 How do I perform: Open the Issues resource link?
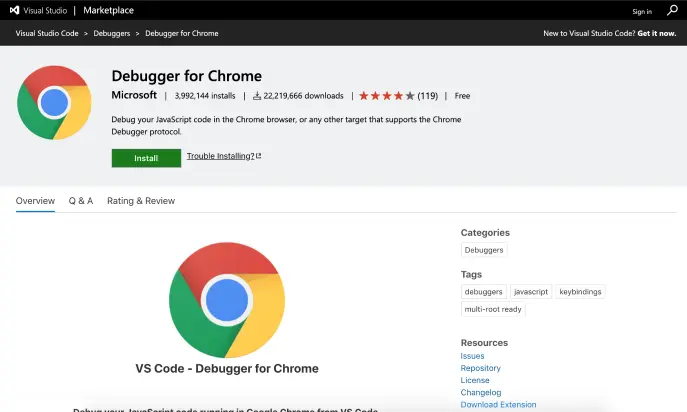472,356
